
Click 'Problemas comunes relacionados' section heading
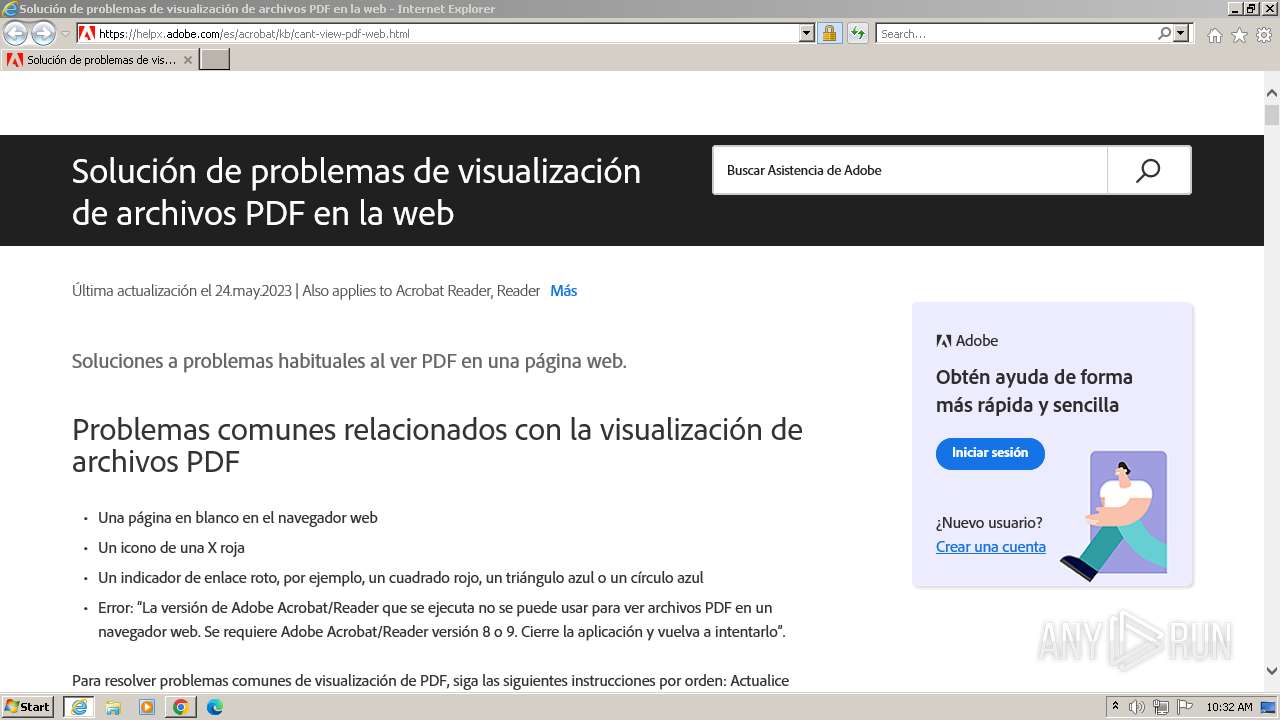(437, 445)
